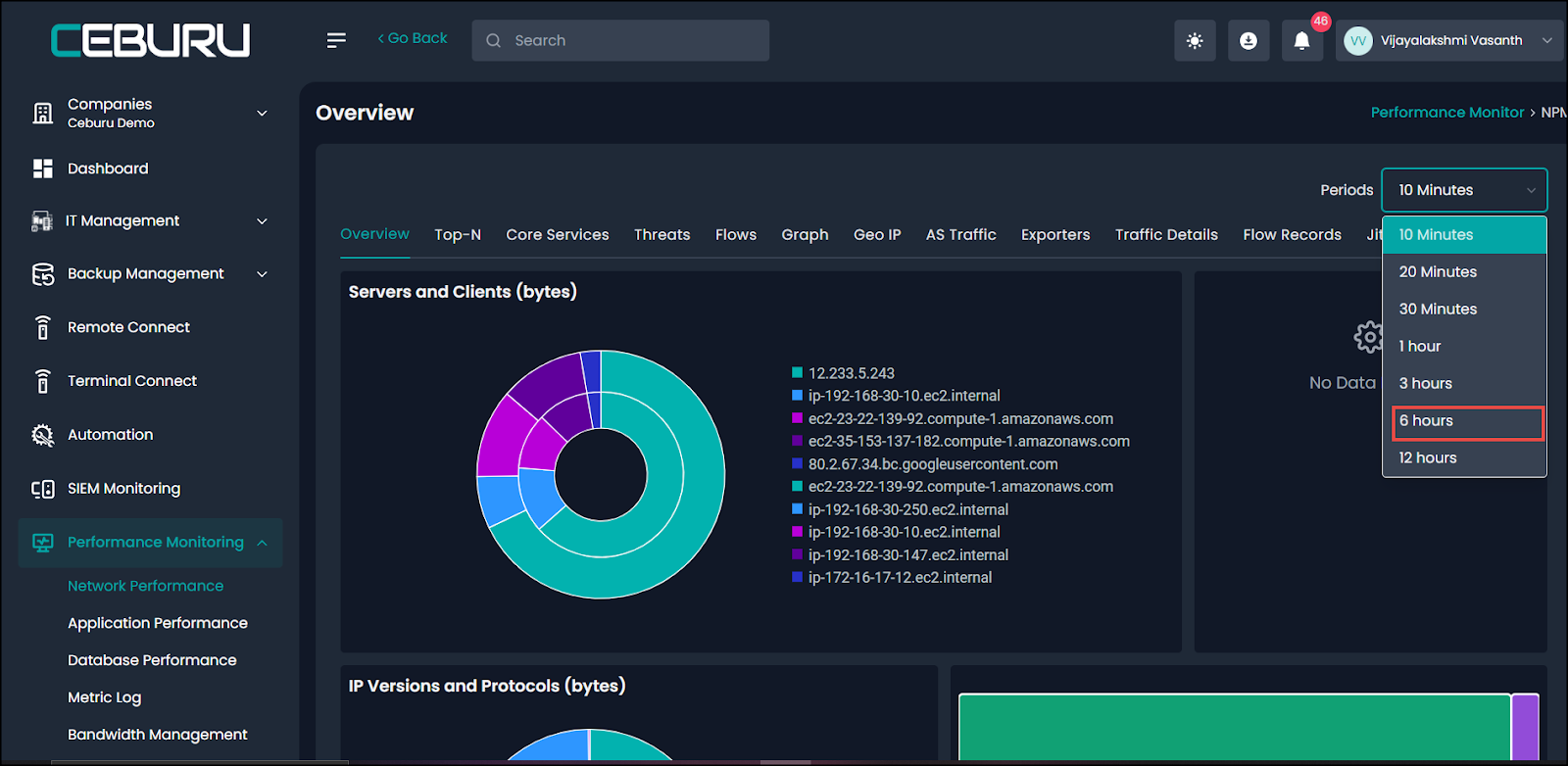Viewport: 1568px width, 766px height.
Task: Click the search magnifier icon
Action: pyautogui.click(x=494, y=41)
